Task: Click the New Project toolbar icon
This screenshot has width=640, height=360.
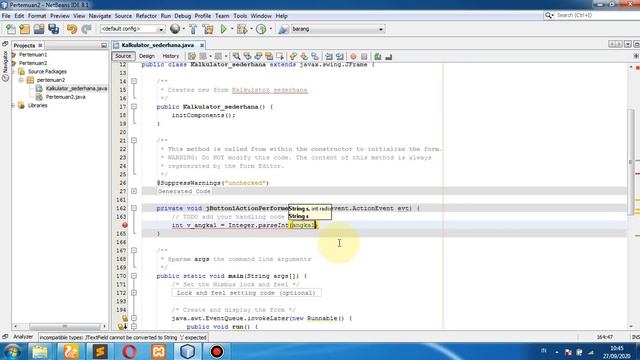Action: pyautogui.click(x=25, y=29)
